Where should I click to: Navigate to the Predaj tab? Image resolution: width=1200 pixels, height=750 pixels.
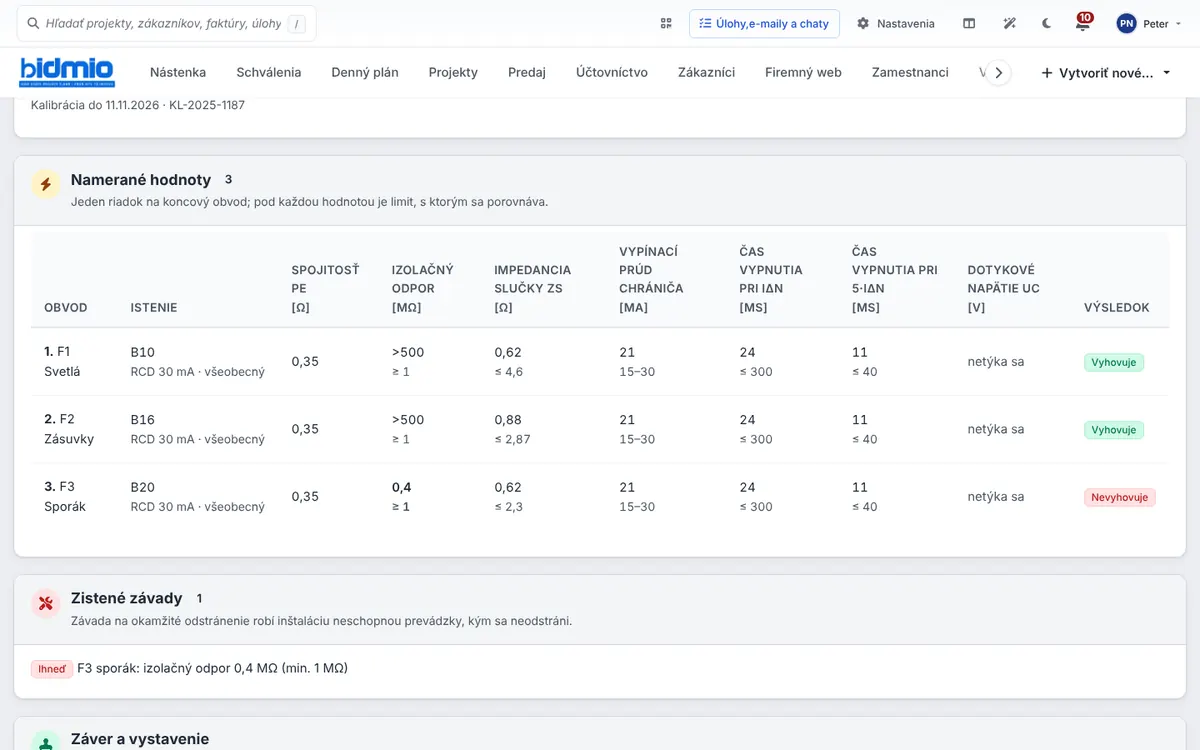[527, 72]
